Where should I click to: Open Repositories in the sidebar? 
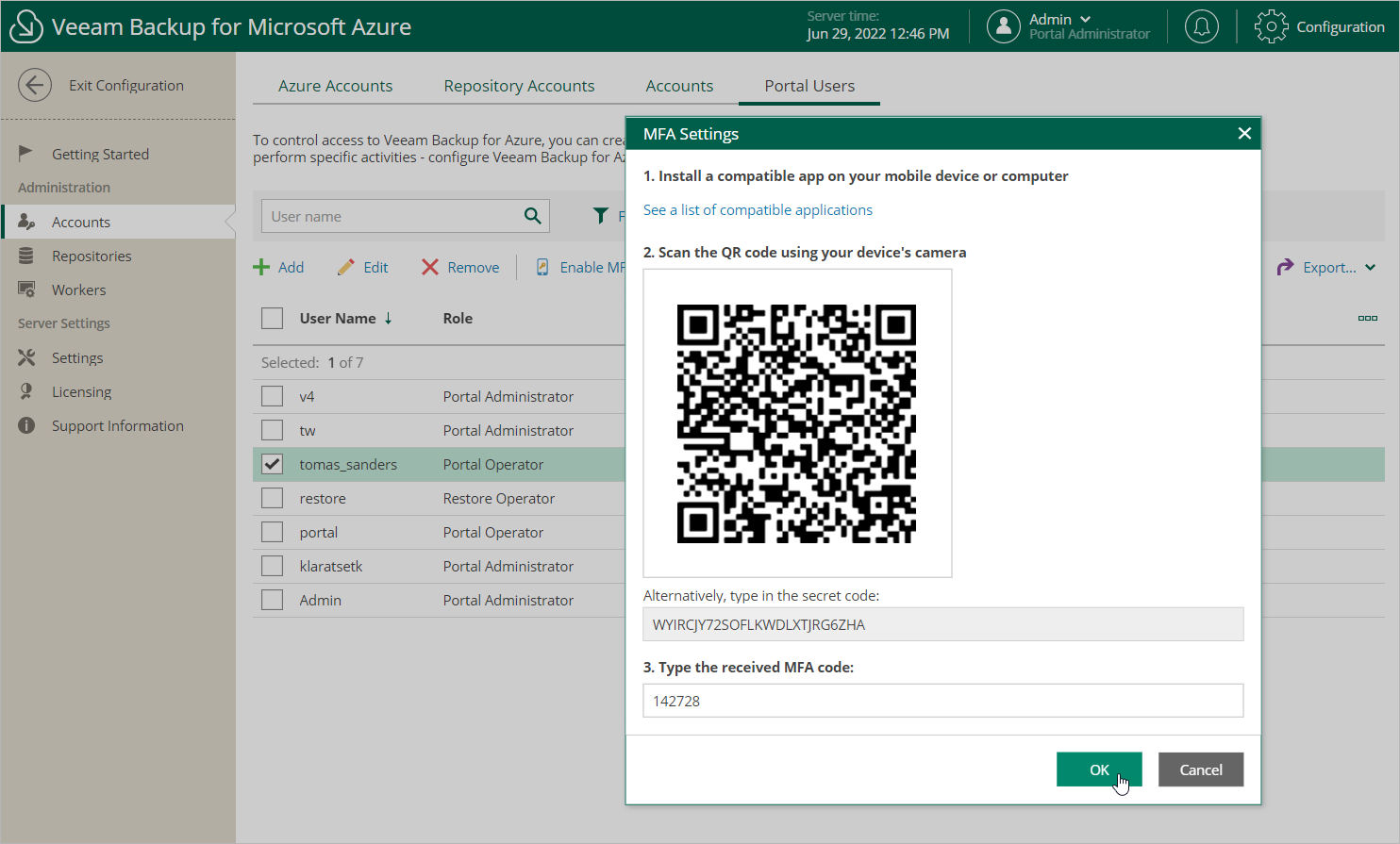(x=92, y=256)
